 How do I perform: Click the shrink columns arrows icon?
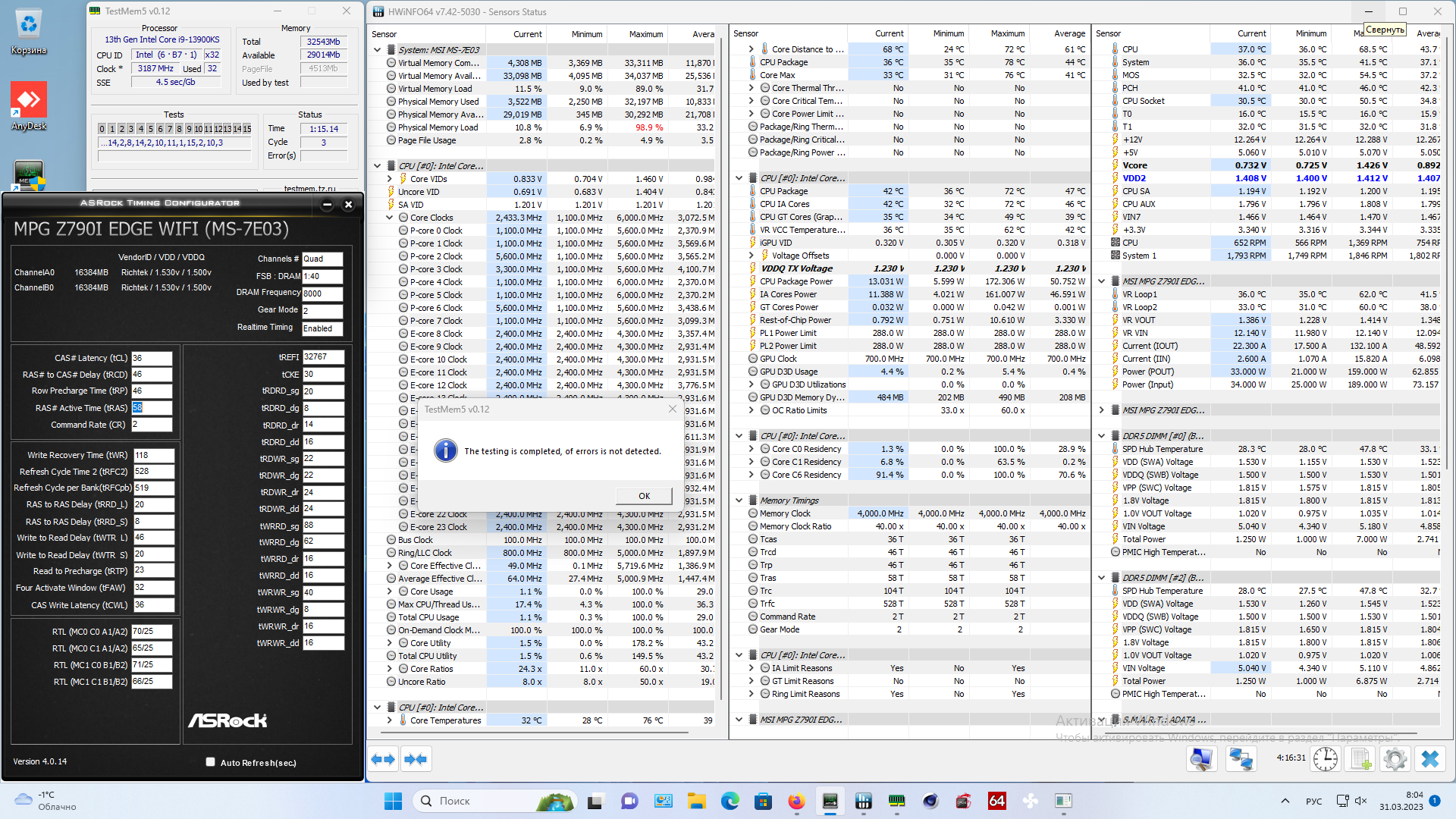point(416,759)
